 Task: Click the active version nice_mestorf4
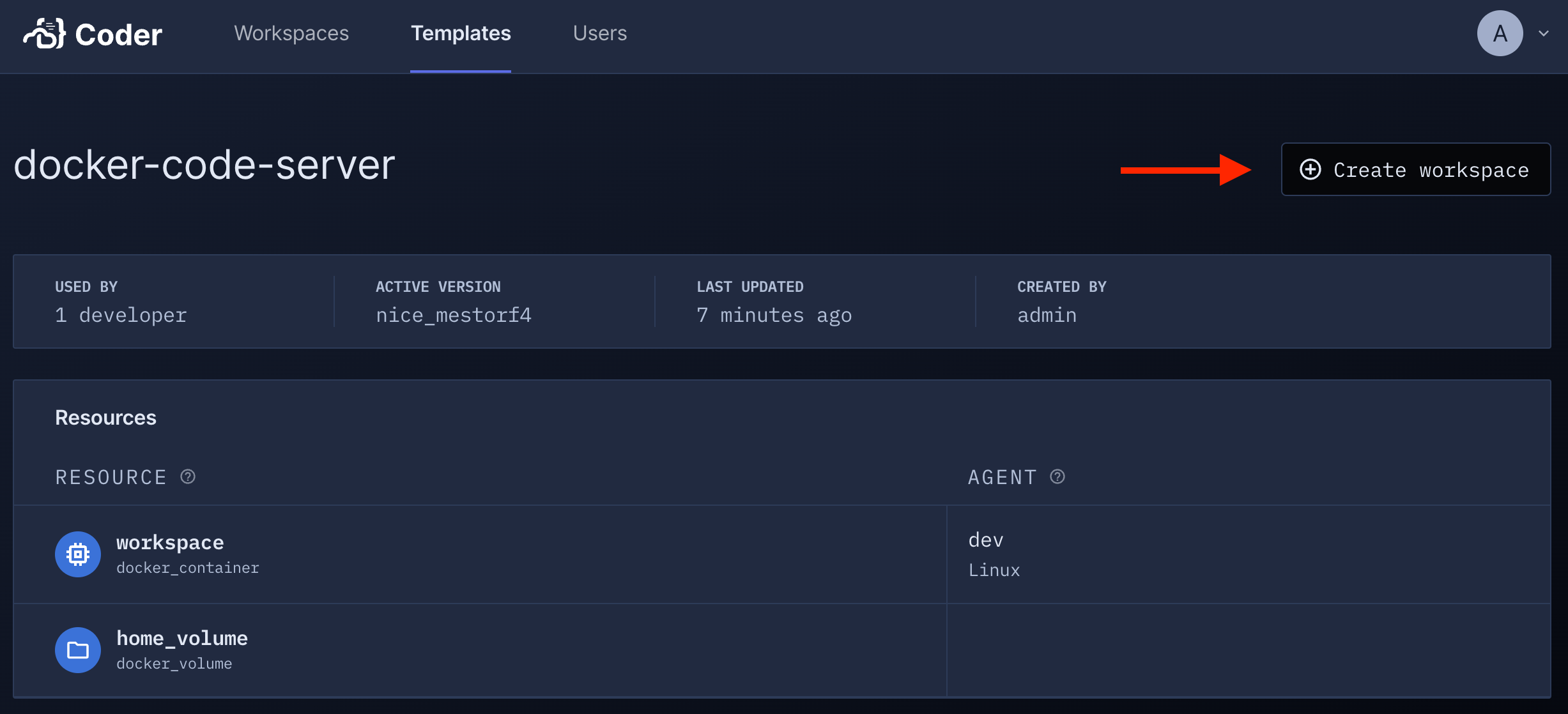point(454,315)
